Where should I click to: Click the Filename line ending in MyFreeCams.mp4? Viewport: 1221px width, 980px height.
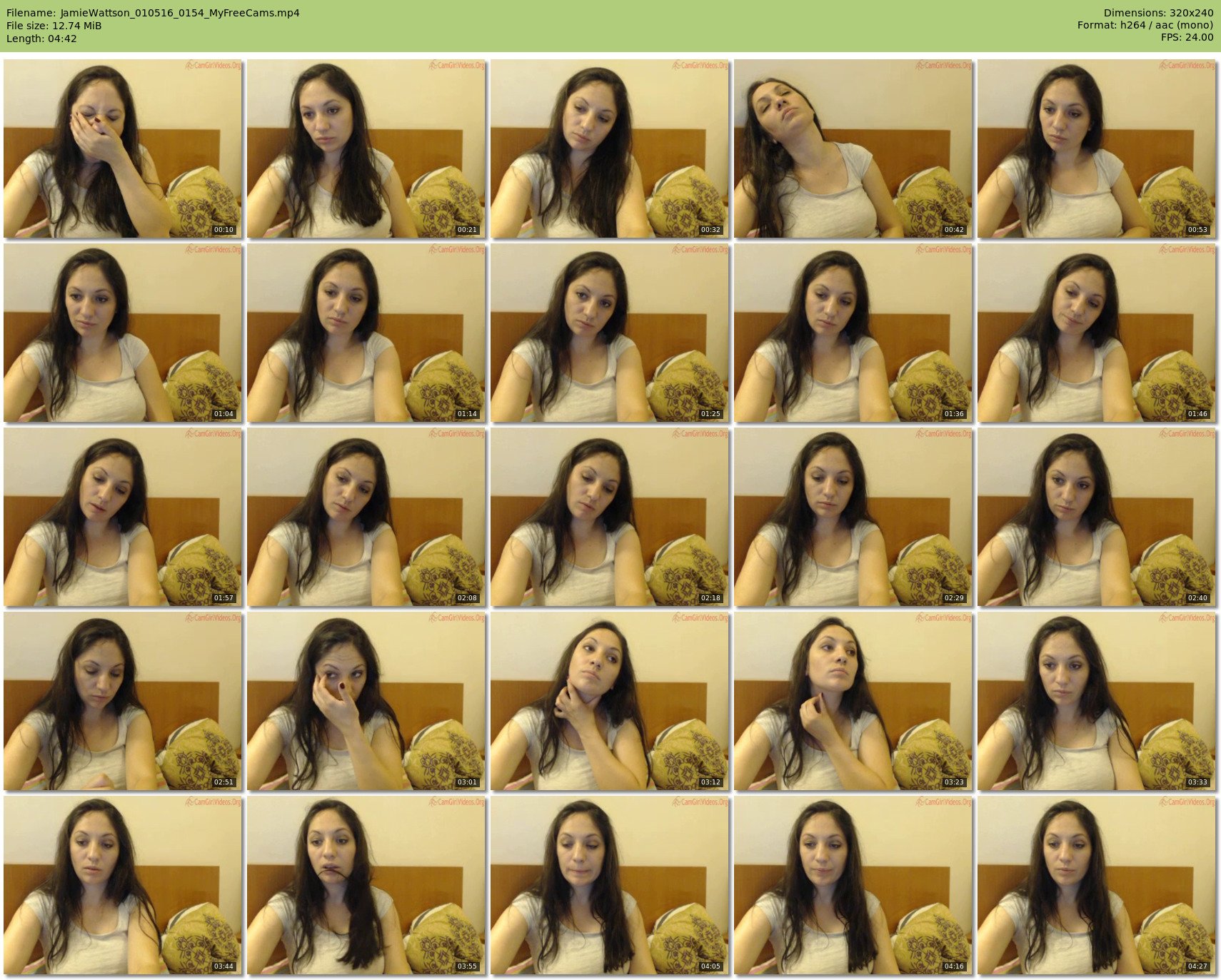coord(153,13)
